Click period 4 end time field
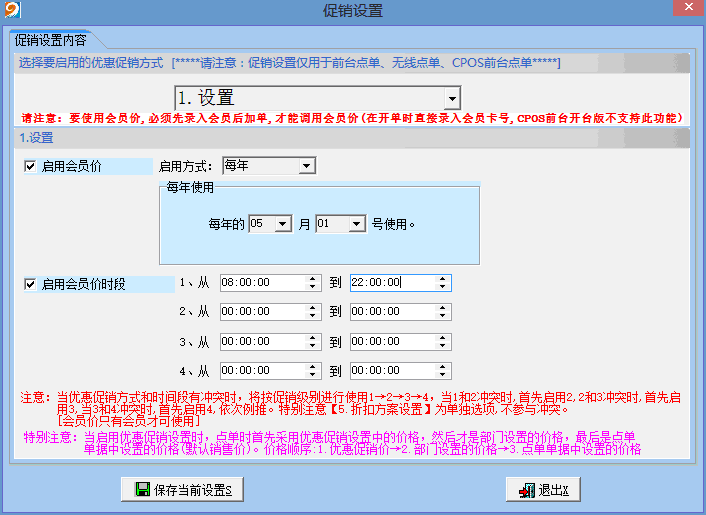Screen dimensions: 706x515 pyautogui.click(x=390, y=370)
